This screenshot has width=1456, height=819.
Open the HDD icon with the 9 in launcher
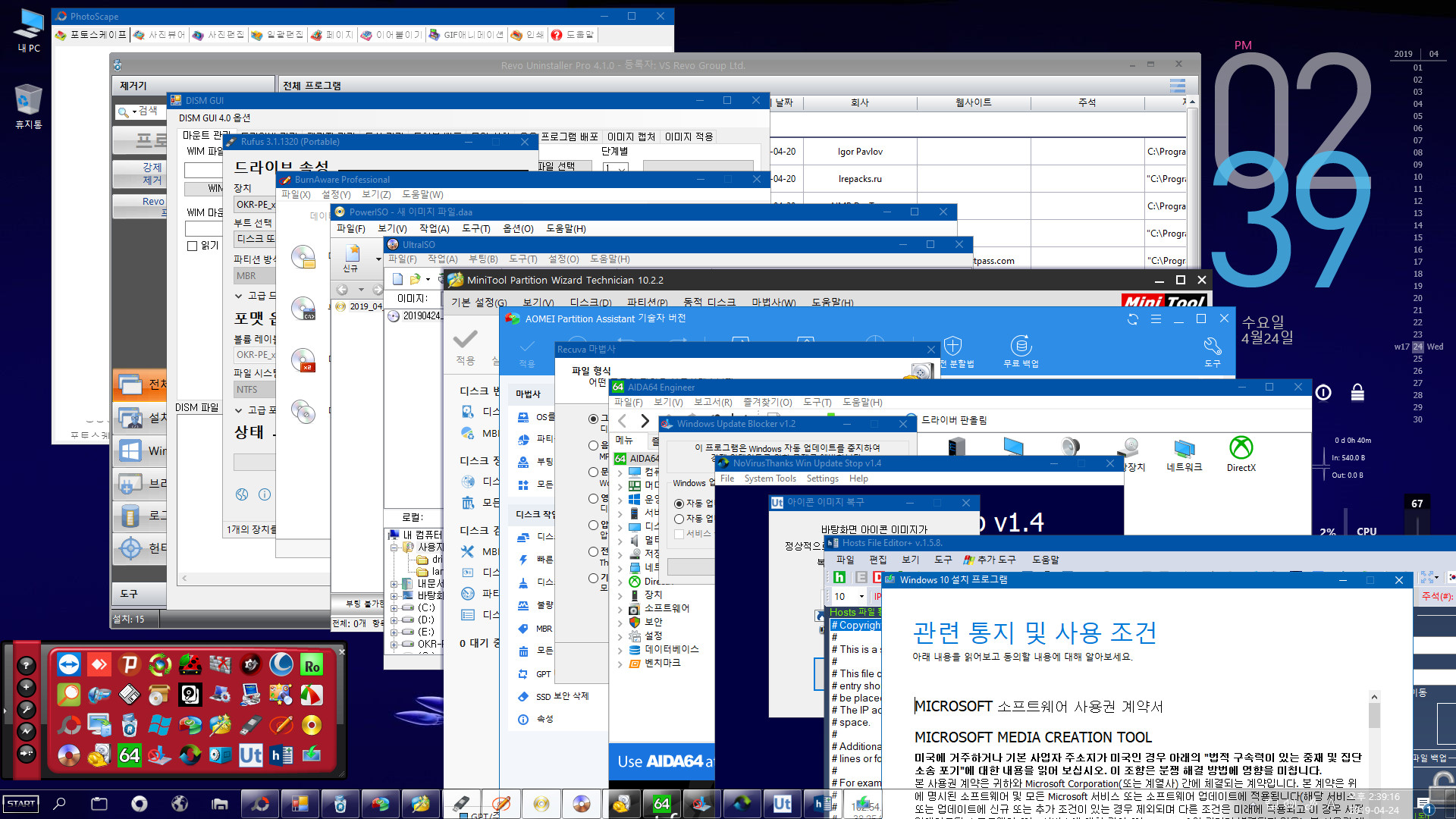pyautogui.click(x=190, y=694)
